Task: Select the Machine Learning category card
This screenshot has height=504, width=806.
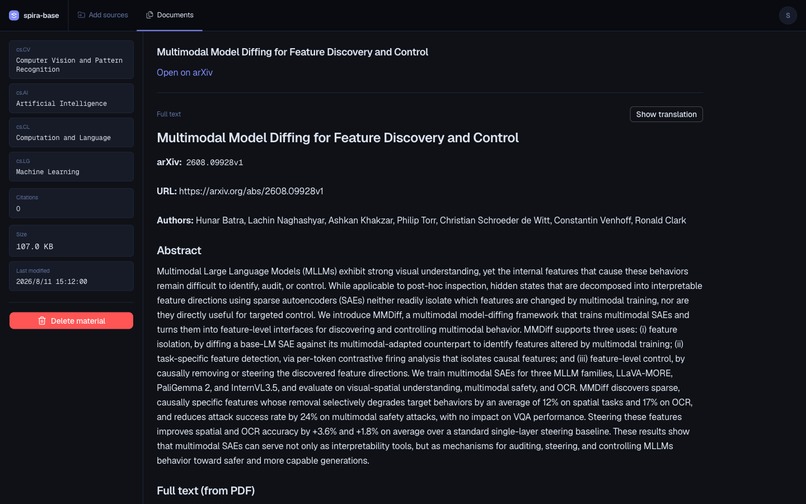Action: pos(71,167)
